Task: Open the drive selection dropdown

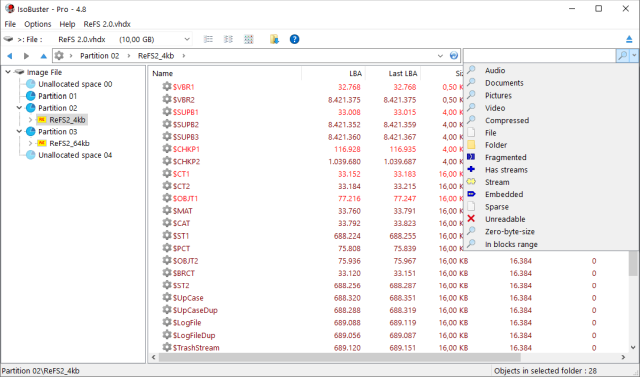Action: pos(187,39)
